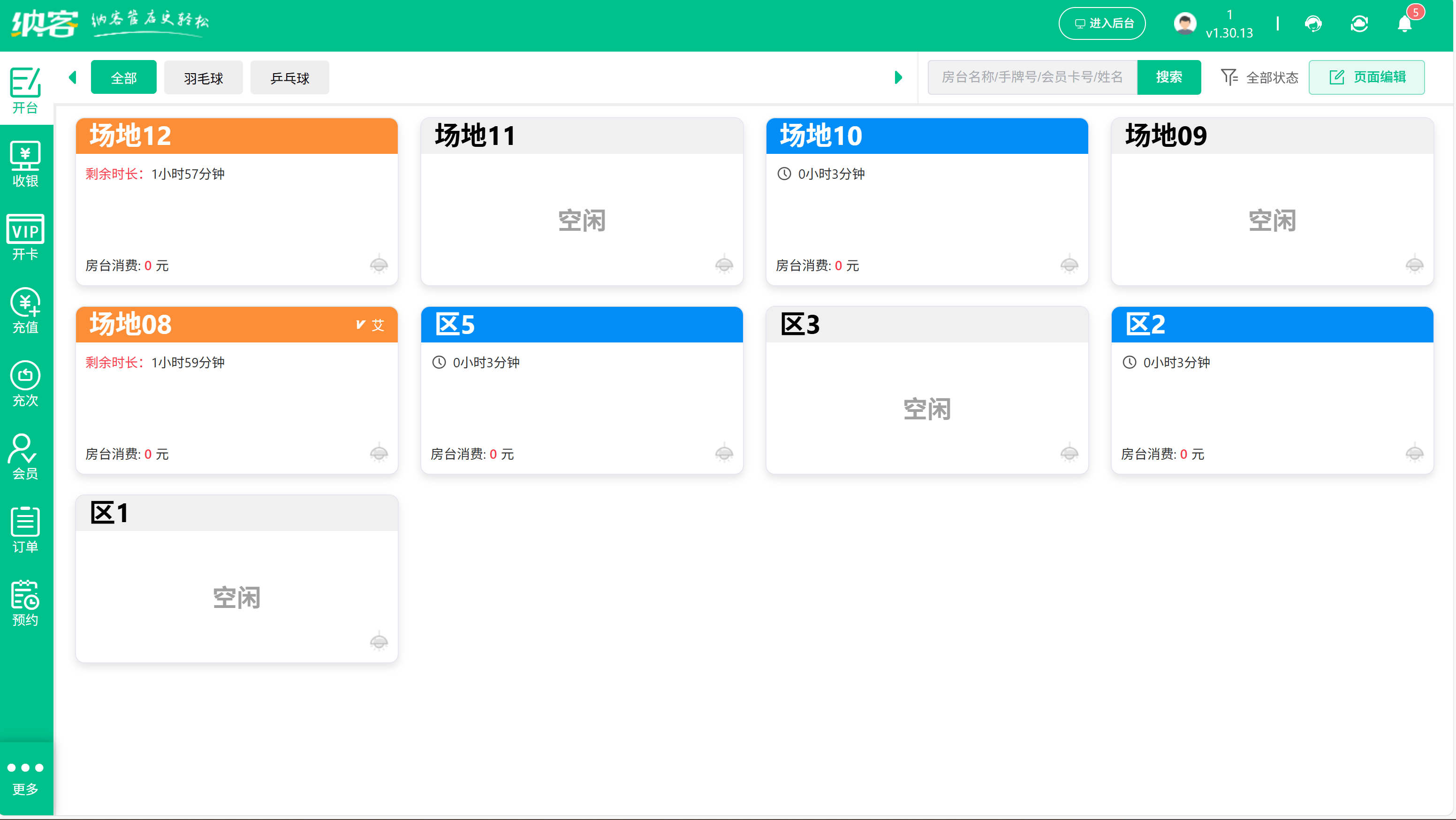Toggle the lamp on 场地12 card
The image size is (1456, 820).
coord(379,264)
